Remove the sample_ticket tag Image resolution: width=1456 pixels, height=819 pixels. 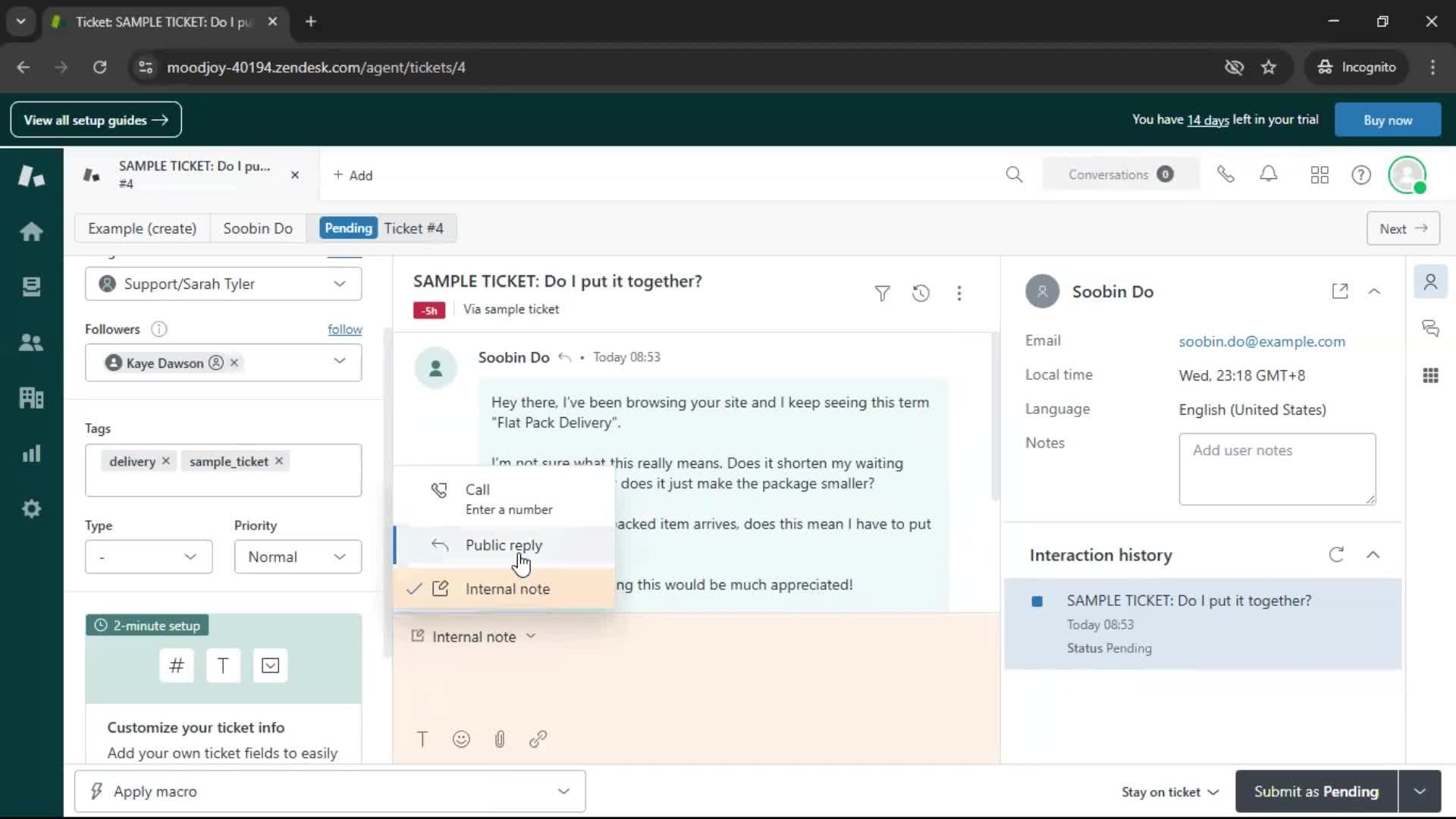coord(279,461)
